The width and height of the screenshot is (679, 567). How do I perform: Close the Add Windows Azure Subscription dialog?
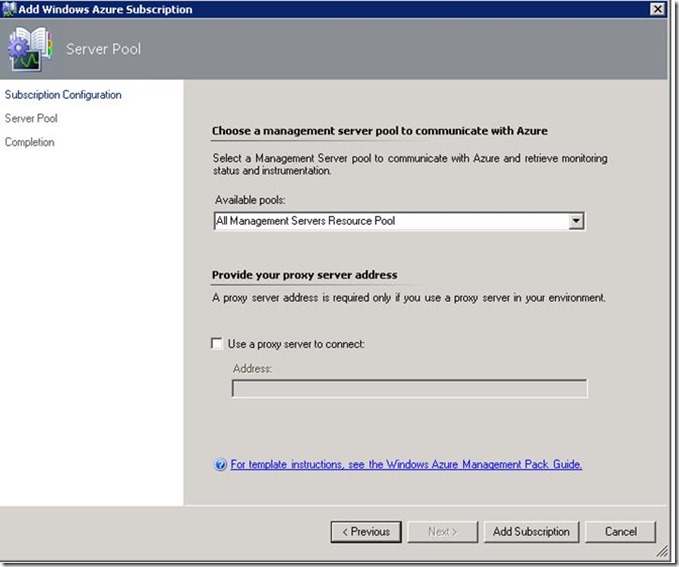point(657,9)
